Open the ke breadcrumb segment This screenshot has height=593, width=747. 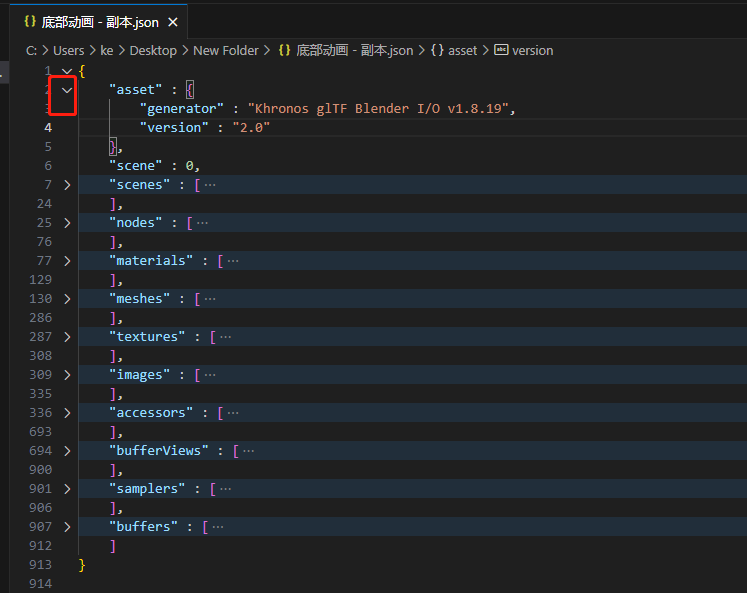point(107,50)
